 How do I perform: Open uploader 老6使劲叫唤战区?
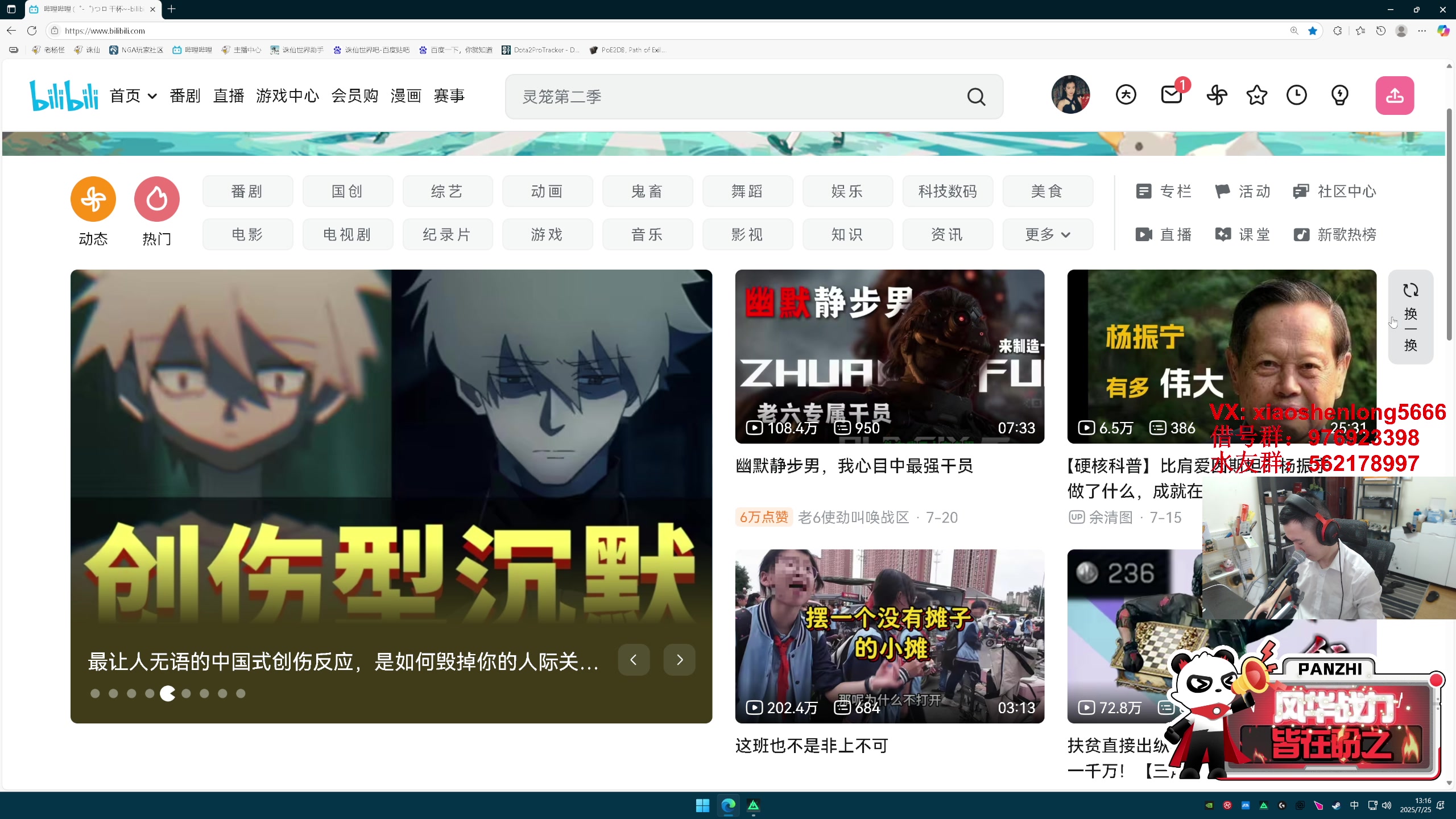tap(853, 518)
